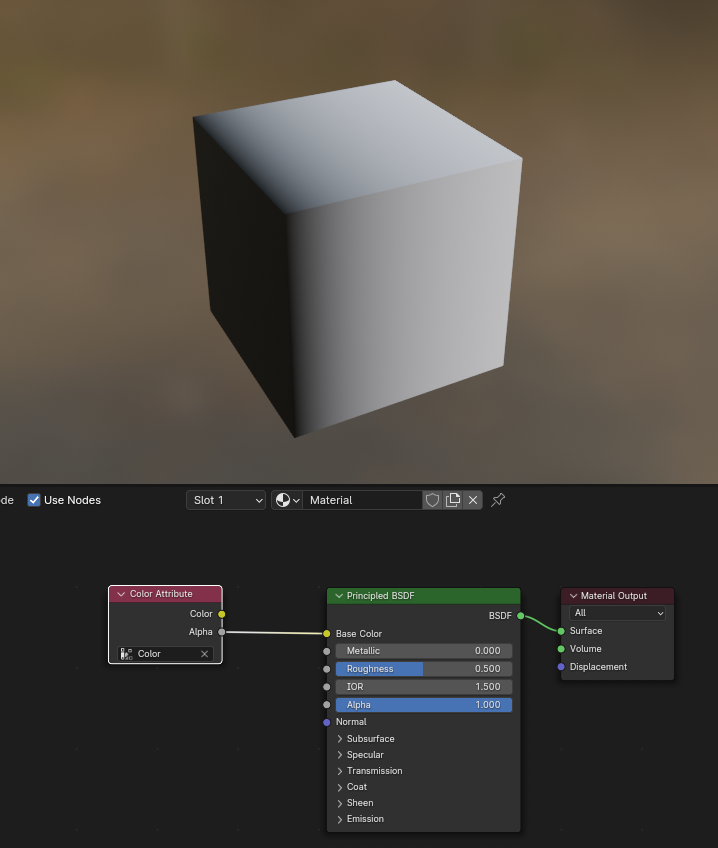Toggle the fake user shield icon
Image resolution: width=718 pixels, height=848 pixels.
[433, 500]
